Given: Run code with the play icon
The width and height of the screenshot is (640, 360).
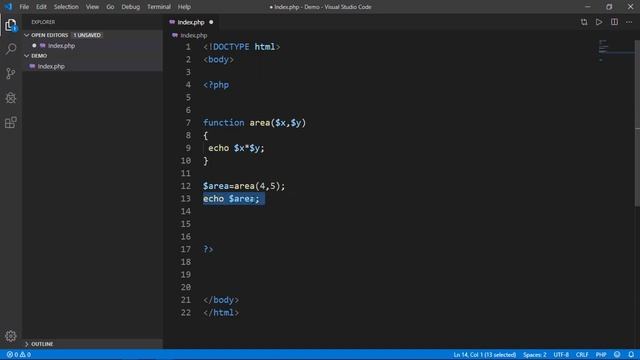Looking at the screenshot, I should pyautogui.click(x=599, y=22).
